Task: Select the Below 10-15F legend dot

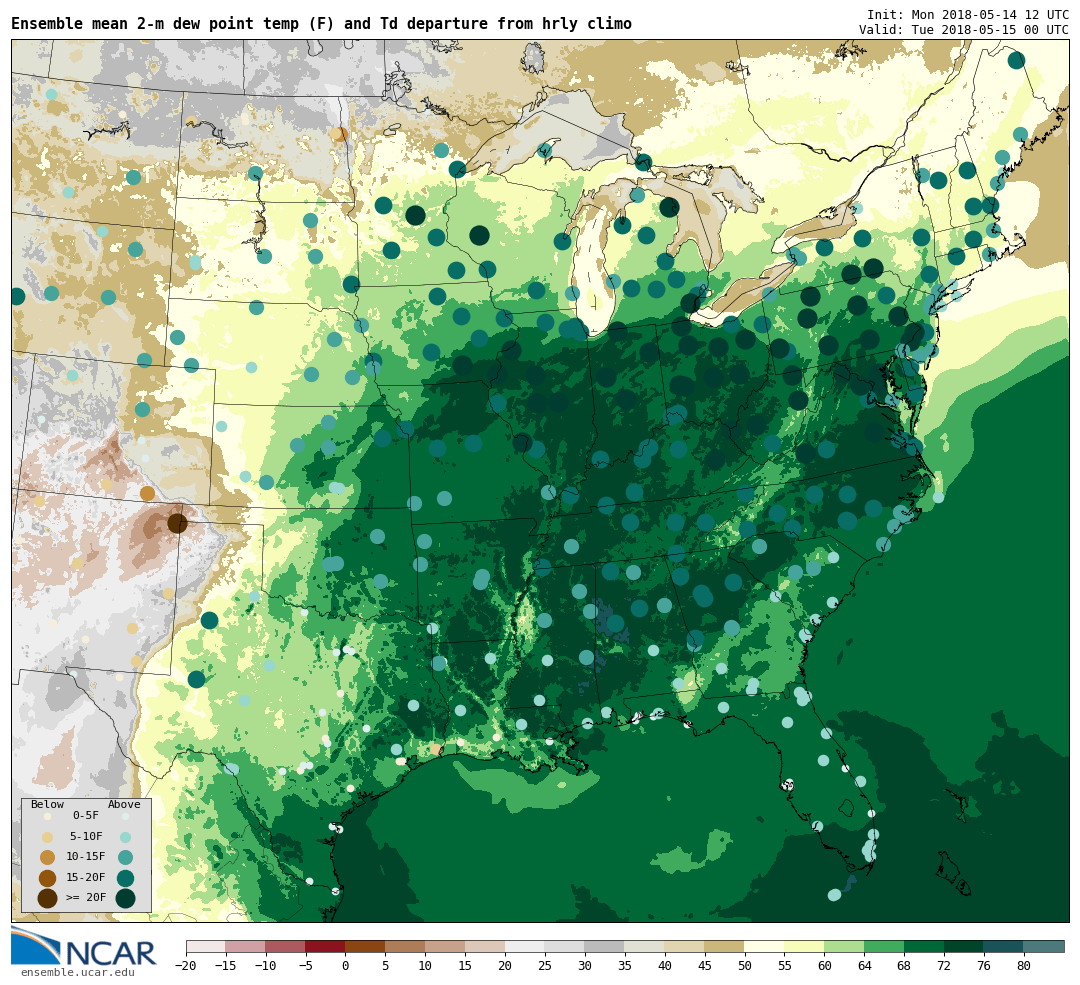Action: 48,858
